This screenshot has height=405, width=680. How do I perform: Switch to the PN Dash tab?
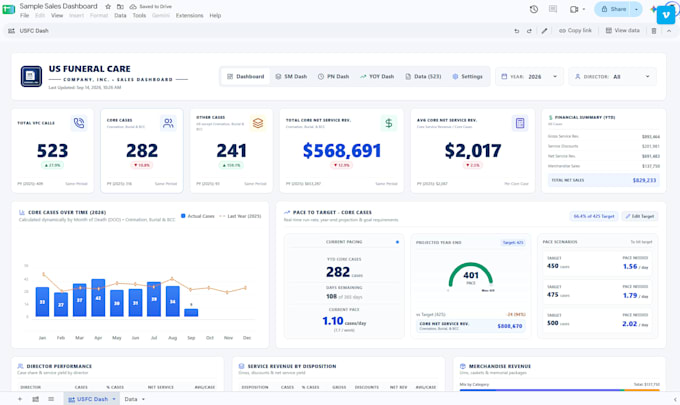(x=333, y=76)
